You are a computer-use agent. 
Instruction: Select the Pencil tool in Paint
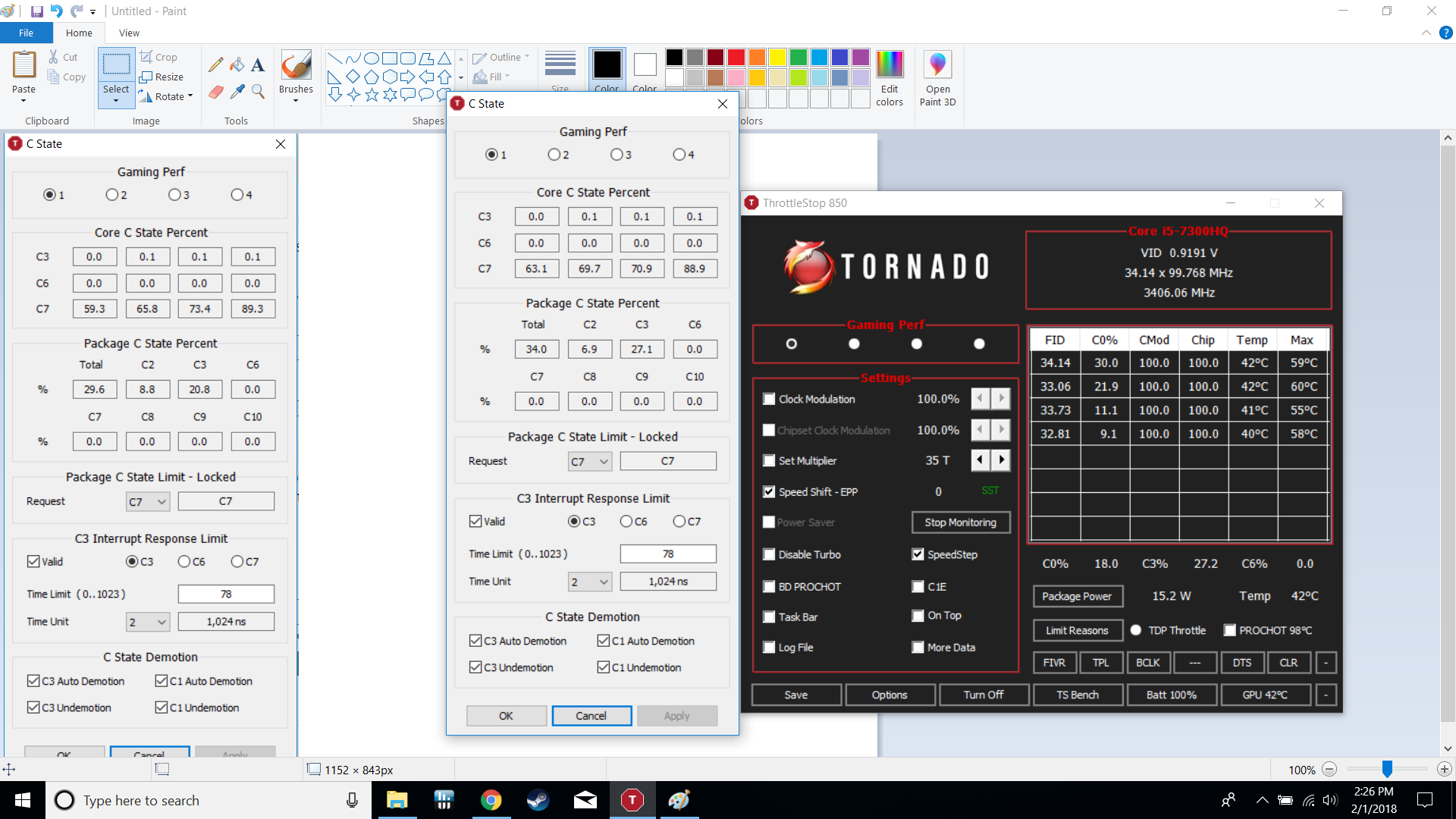(x=216, y=65)
